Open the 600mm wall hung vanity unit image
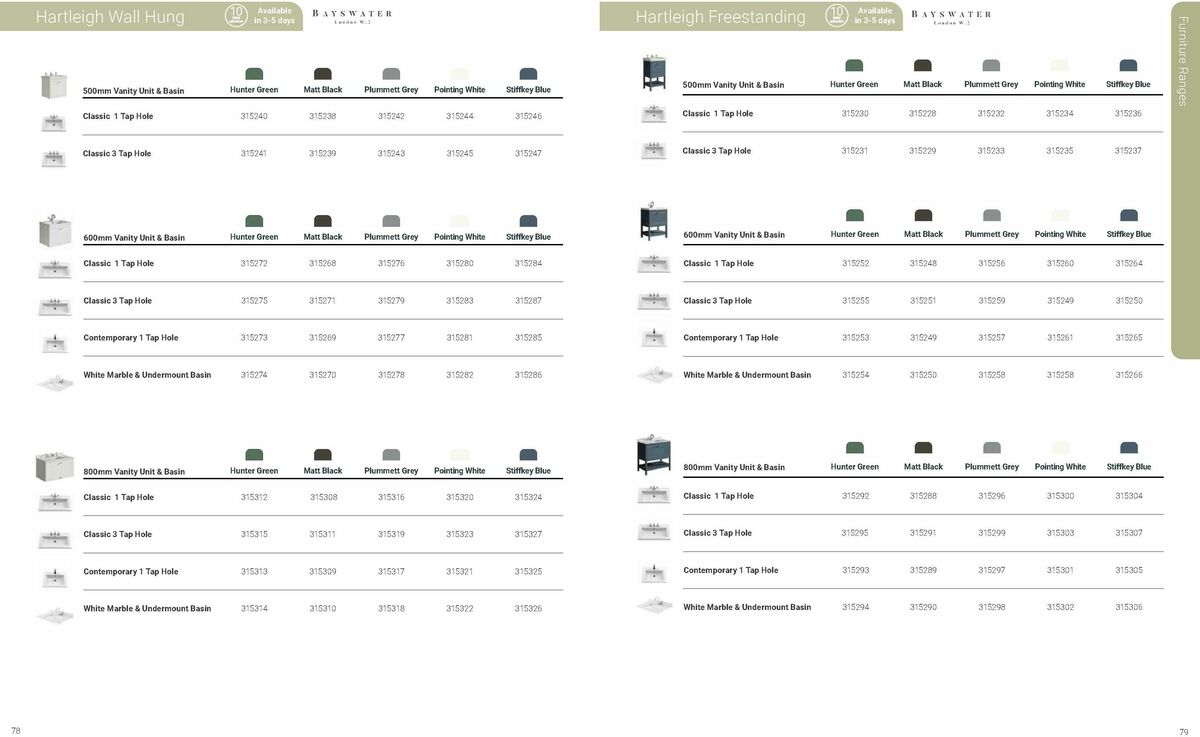This screenshot has height=737, width=1200. click(x=54, y=231)
